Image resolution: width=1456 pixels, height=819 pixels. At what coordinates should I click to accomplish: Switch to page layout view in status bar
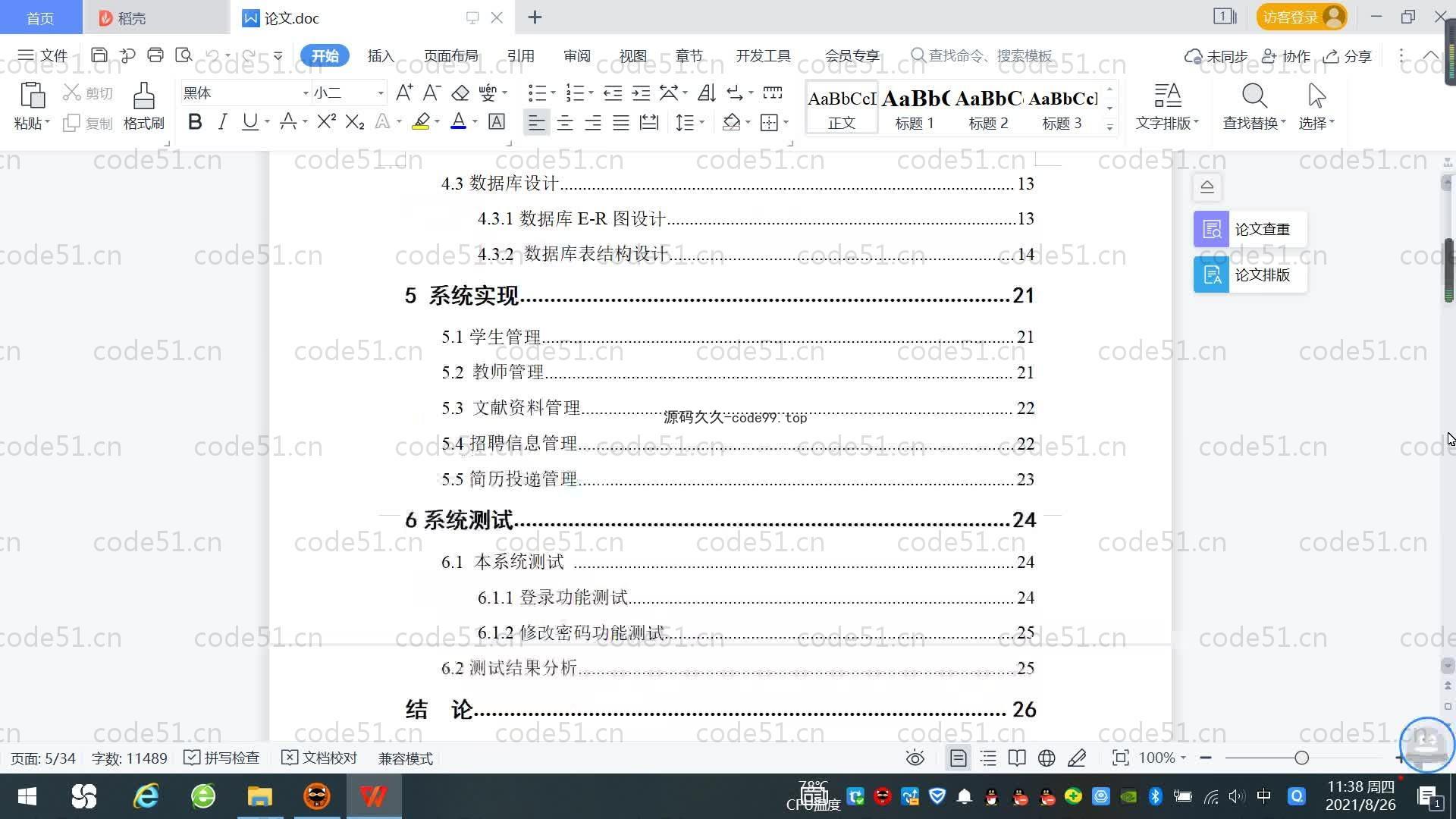click(x=959, y=758)
